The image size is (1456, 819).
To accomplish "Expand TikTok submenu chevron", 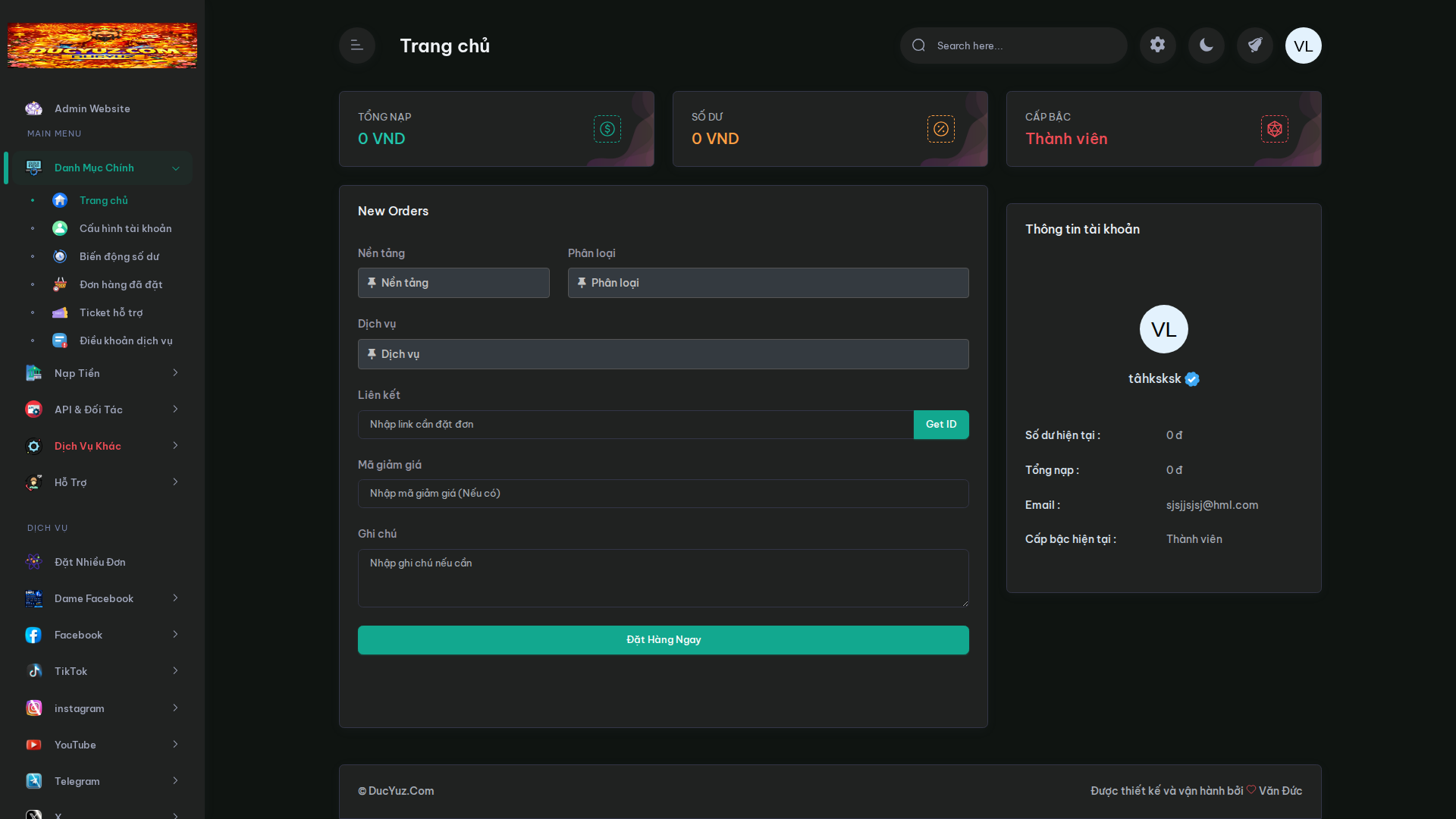I will click(x=175, y=670).
